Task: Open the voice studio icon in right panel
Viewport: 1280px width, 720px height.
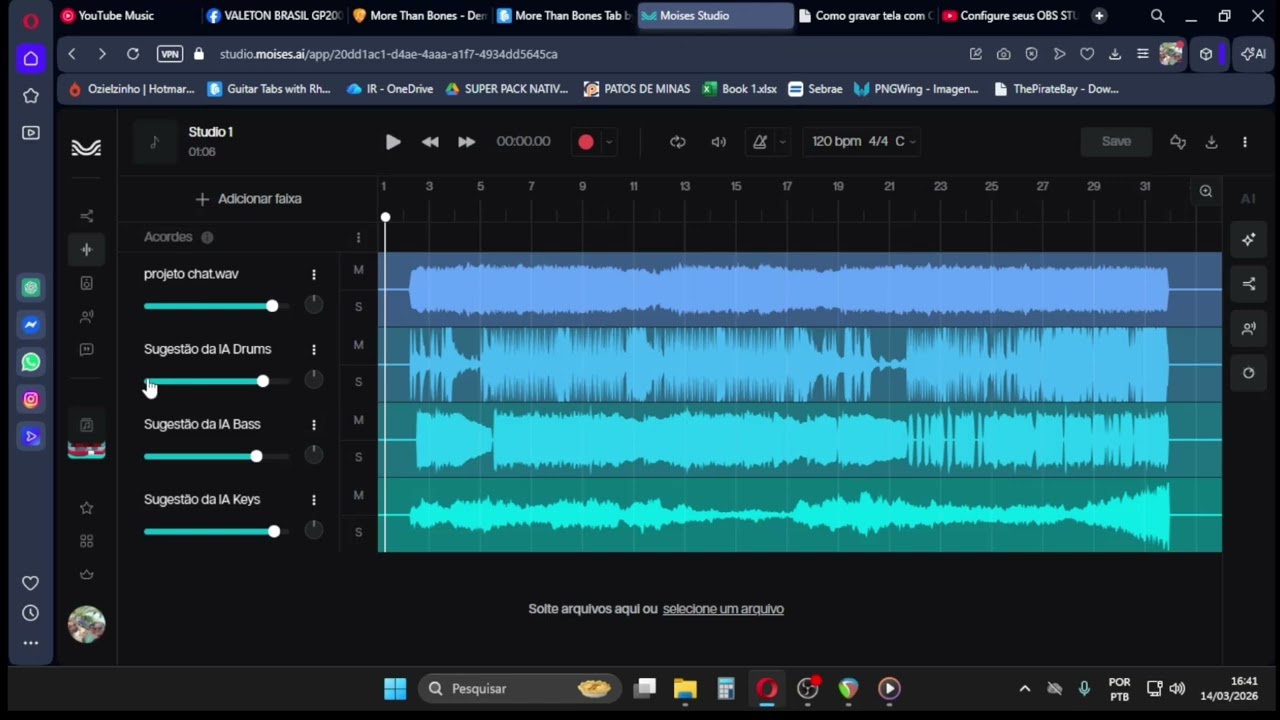Action: (1248, 328)
